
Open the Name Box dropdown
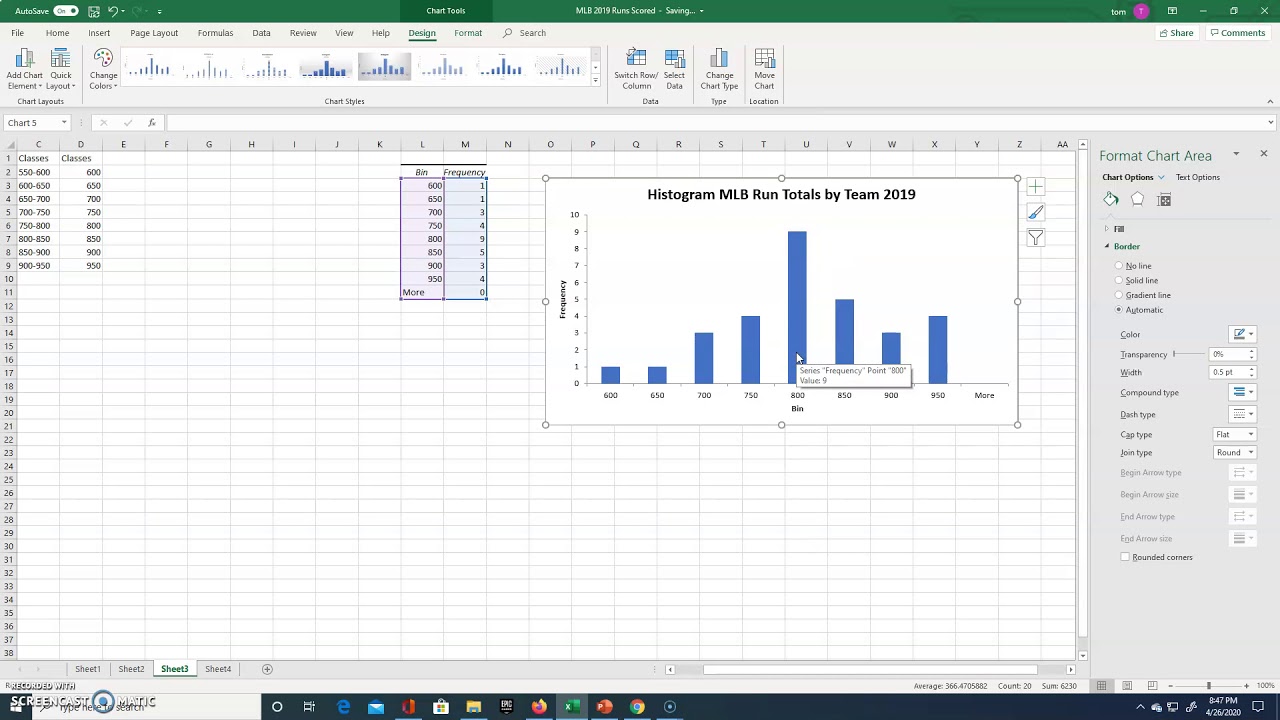64,123
